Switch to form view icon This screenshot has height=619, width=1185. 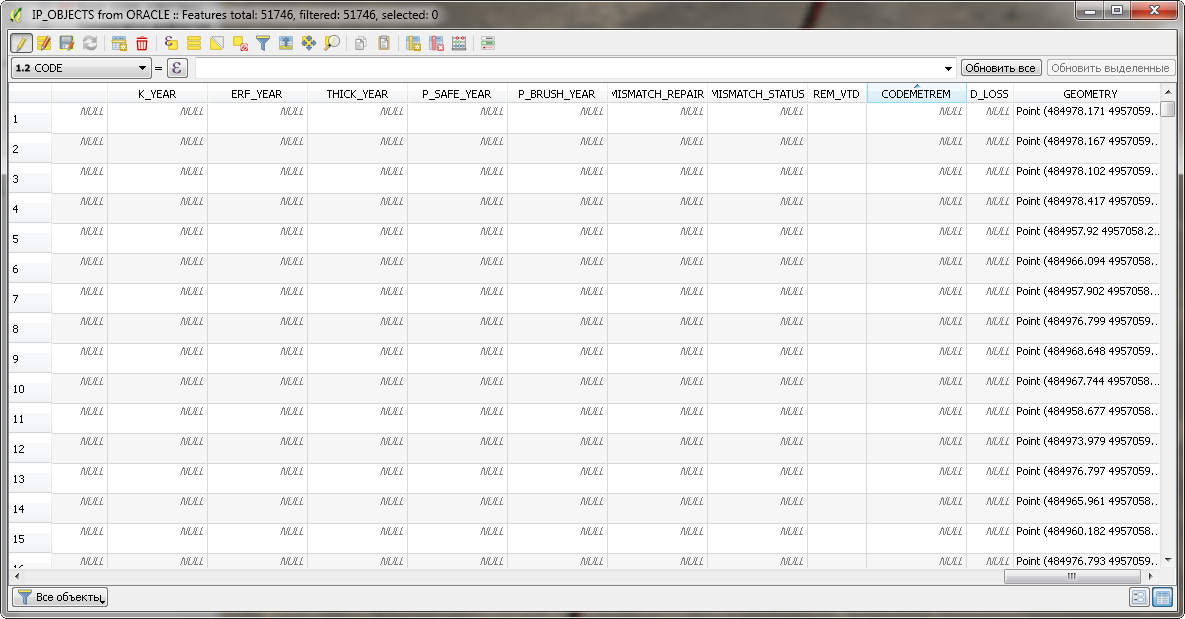tap(1139, 597)
